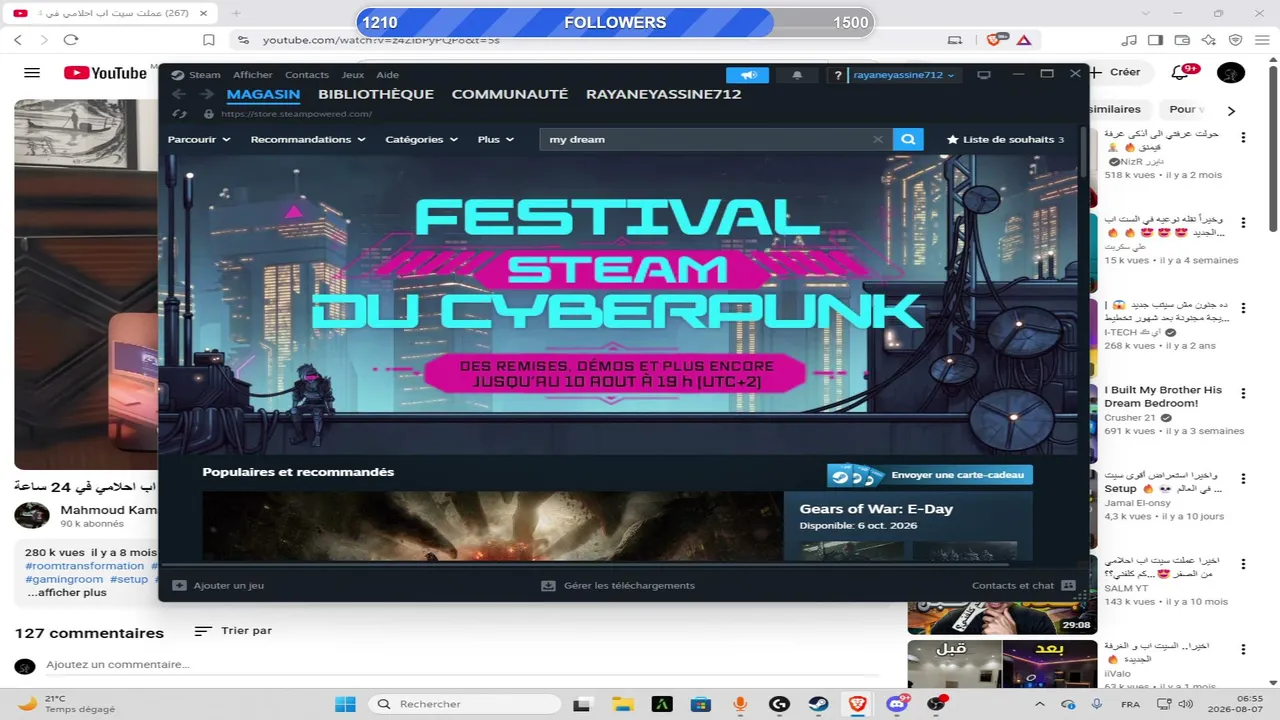This screenshot has height=720, width=1280.
Task: Open Leo AI sparkle icon
Action: (1209, 40)
